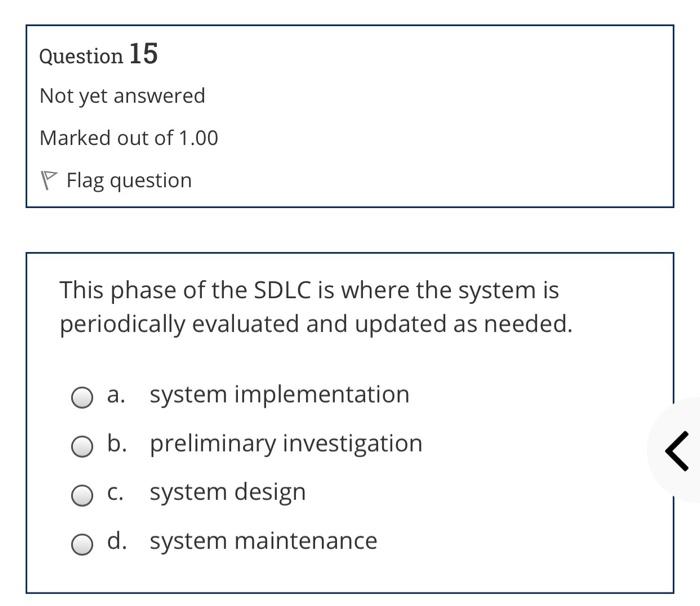Click the SDLC question prompt text
The image size is (700, 606).
(315, 307)
